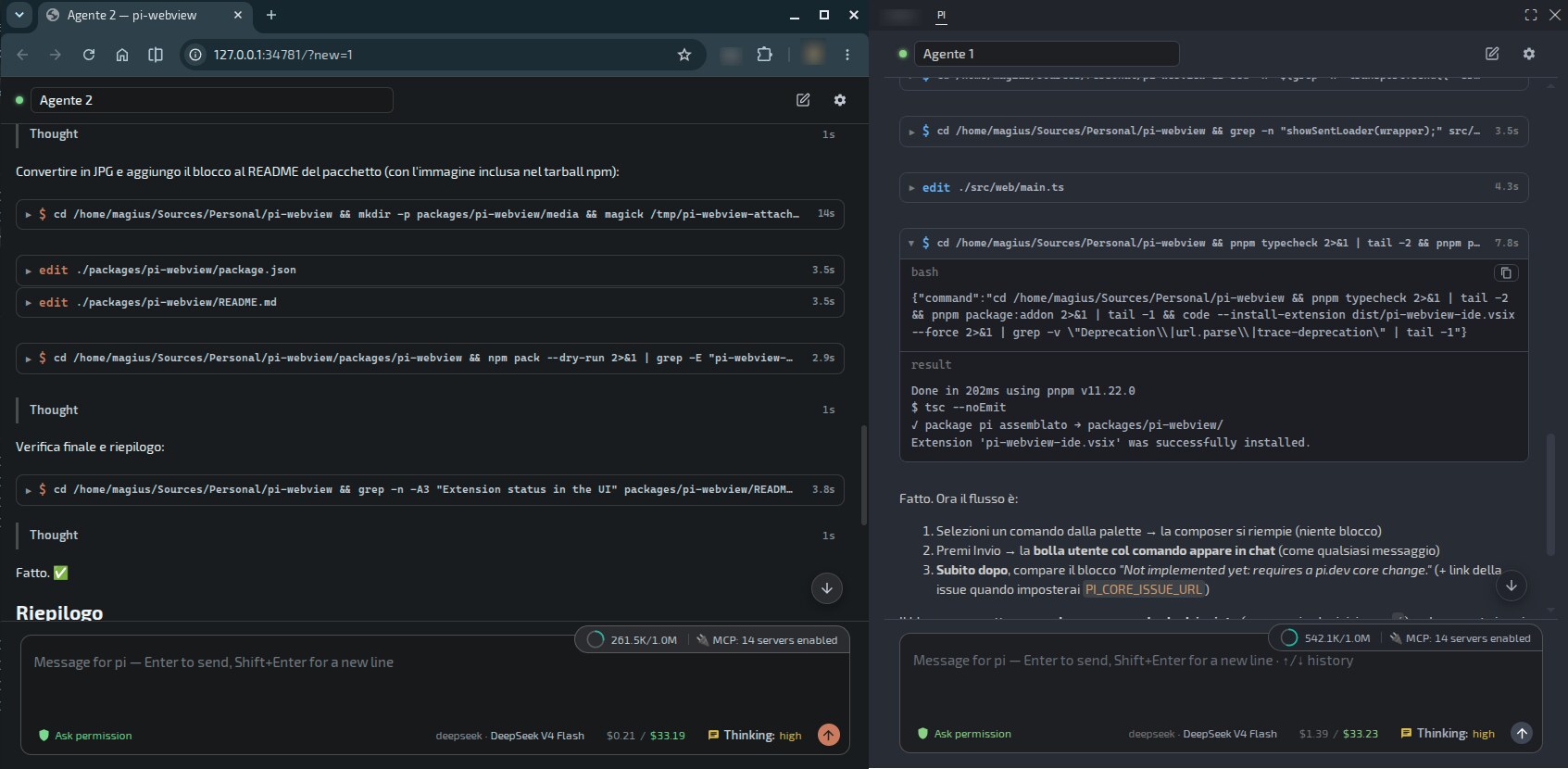Click the Riepilogo heading
The height and width of the screenshot is (769, 1568).
[x=59, y=612]
